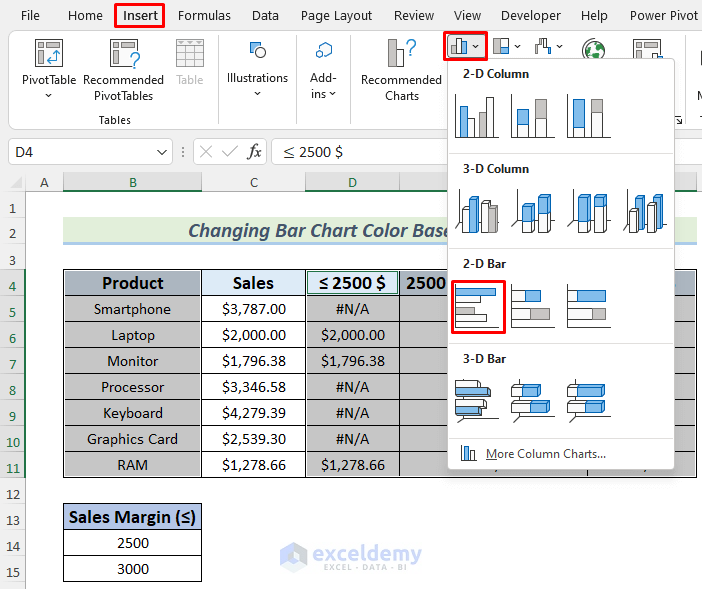Choose the 3-D Stacked Column chart
Screen dimensions: 702x589
tap(532, 211)
